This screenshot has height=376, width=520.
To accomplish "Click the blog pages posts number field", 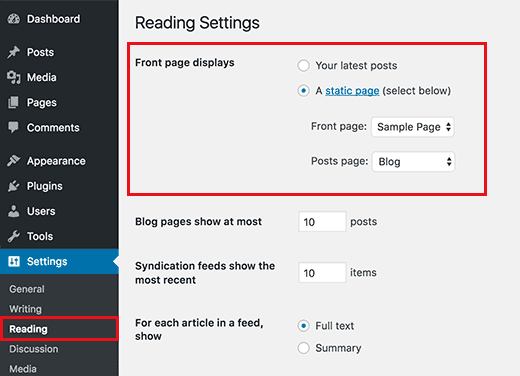I will tap(322, 222).
